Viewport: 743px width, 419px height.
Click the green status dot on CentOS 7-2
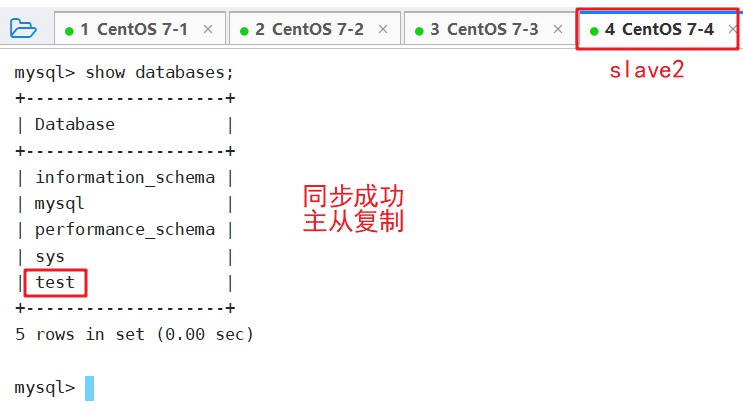[244, 31]
